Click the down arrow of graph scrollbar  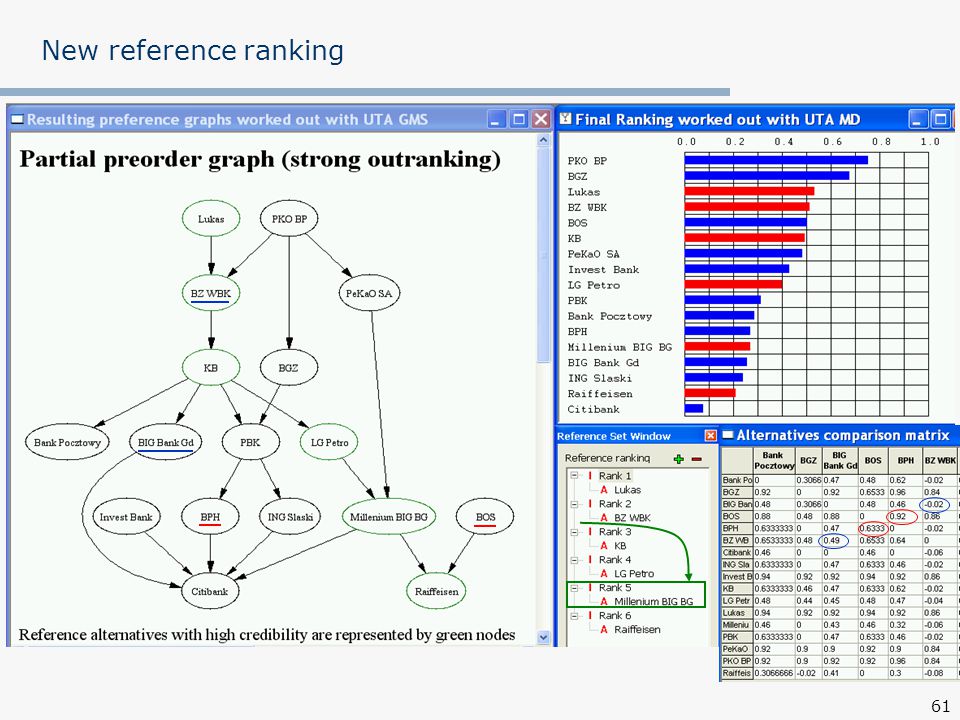click(543, 637)
